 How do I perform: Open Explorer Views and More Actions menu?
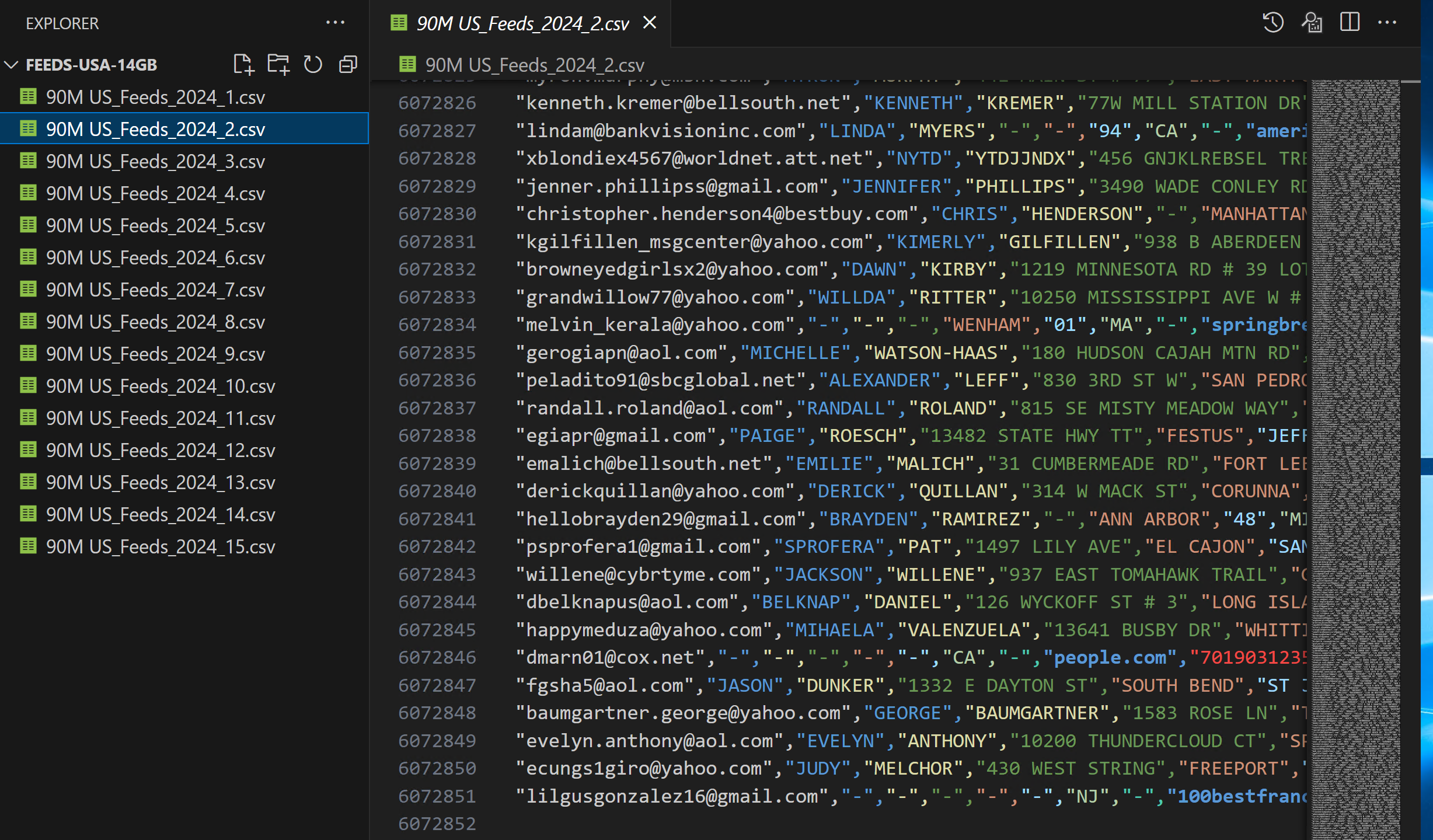tap(335, 23)
